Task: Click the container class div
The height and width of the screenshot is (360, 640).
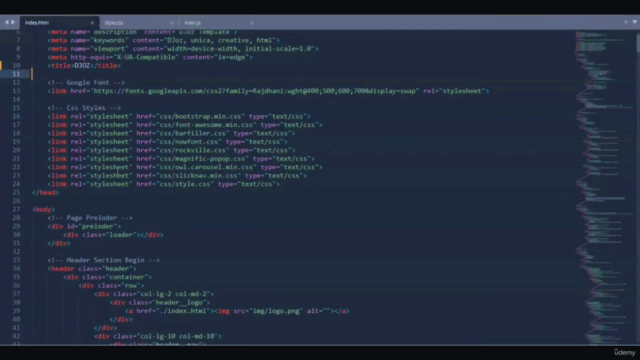Action: 107,277
